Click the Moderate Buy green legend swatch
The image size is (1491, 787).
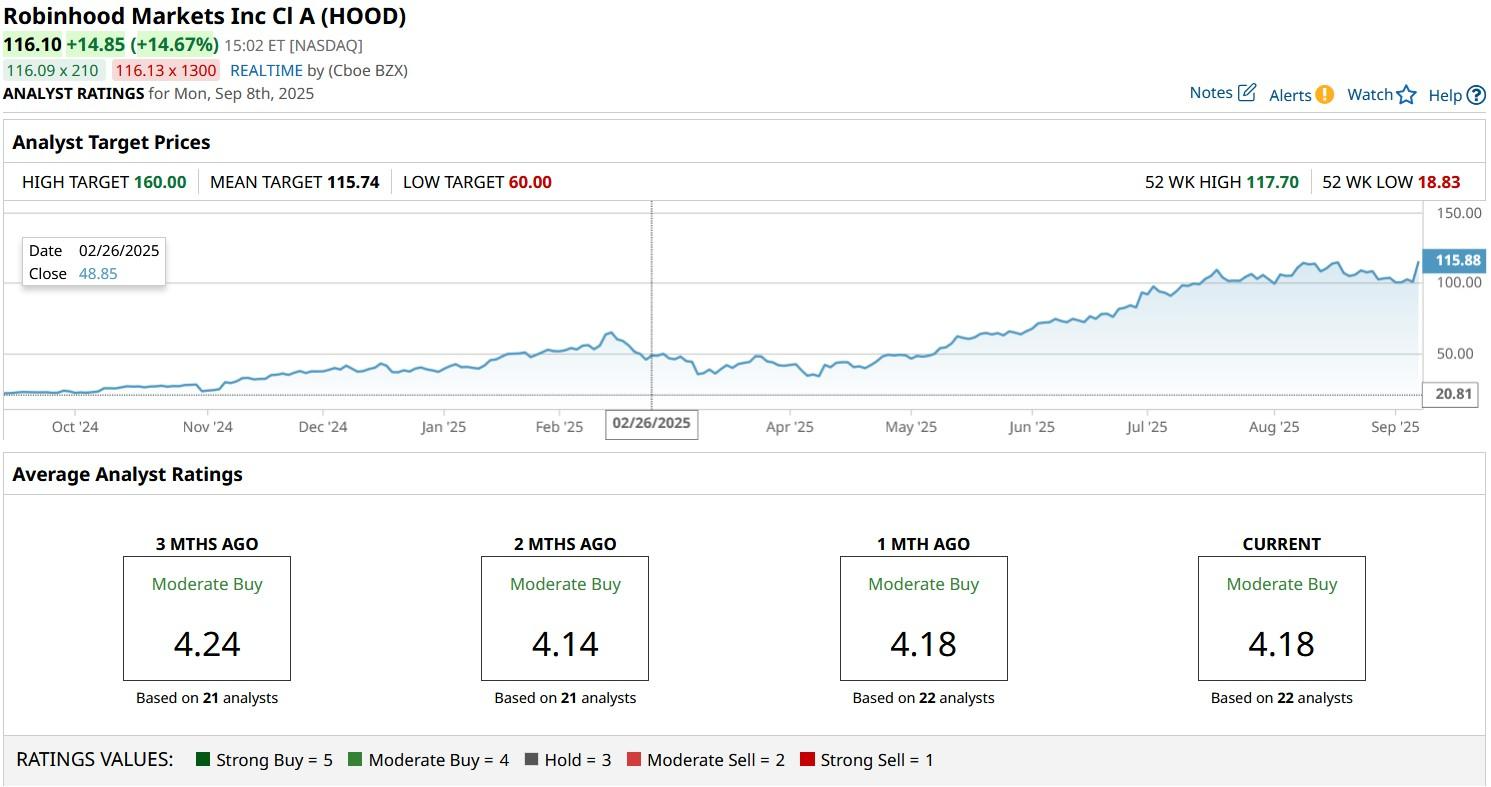pyautogui.click(x=355, y=760)
